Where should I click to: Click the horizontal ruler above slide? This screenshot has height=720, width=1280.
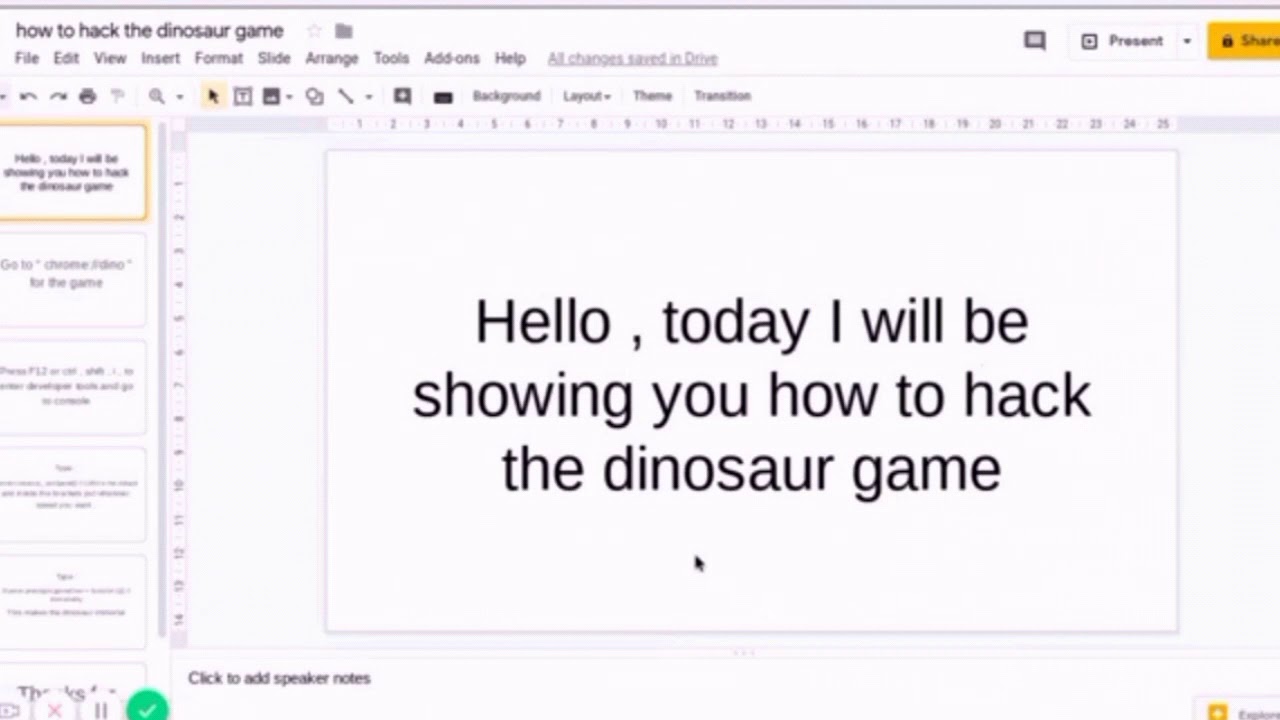[750, 124]
